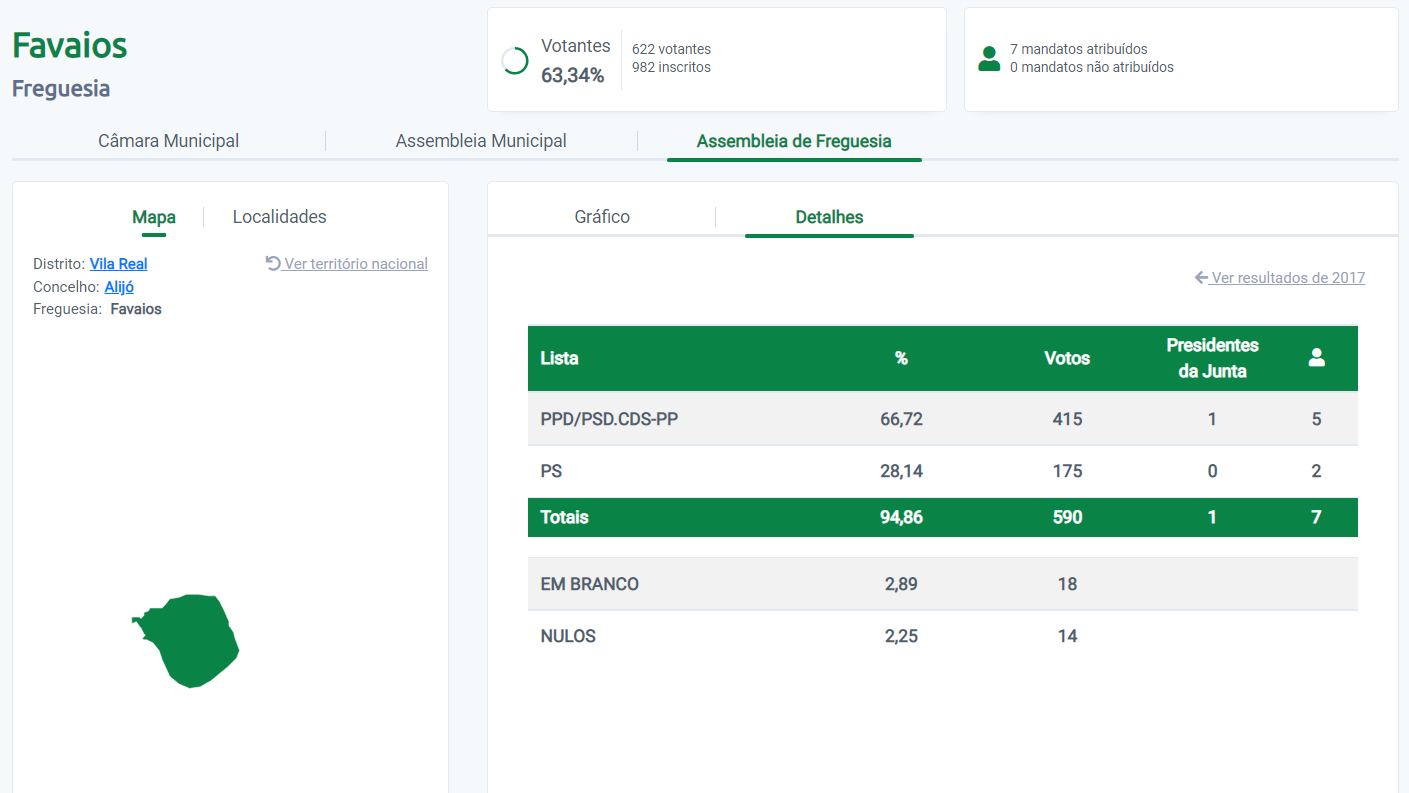Image resolution: width=1409 pixels, height=793 pixels.
Task: Click the Lista column header
Action: tap(559, 358)
